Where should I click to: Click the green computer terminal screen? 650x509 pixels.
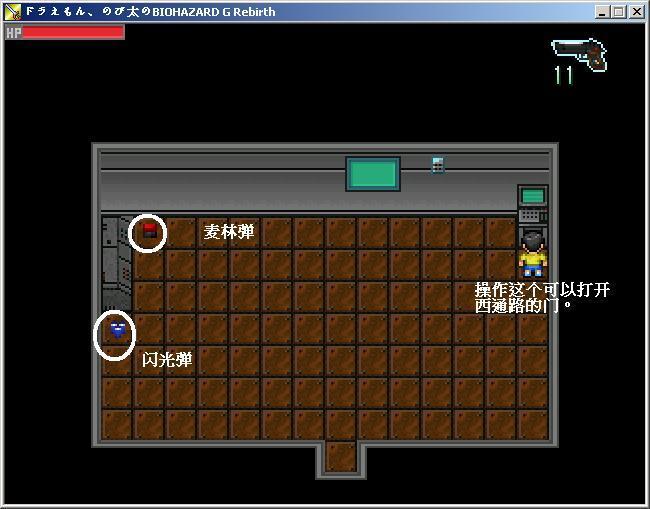[x=533, y=196]
